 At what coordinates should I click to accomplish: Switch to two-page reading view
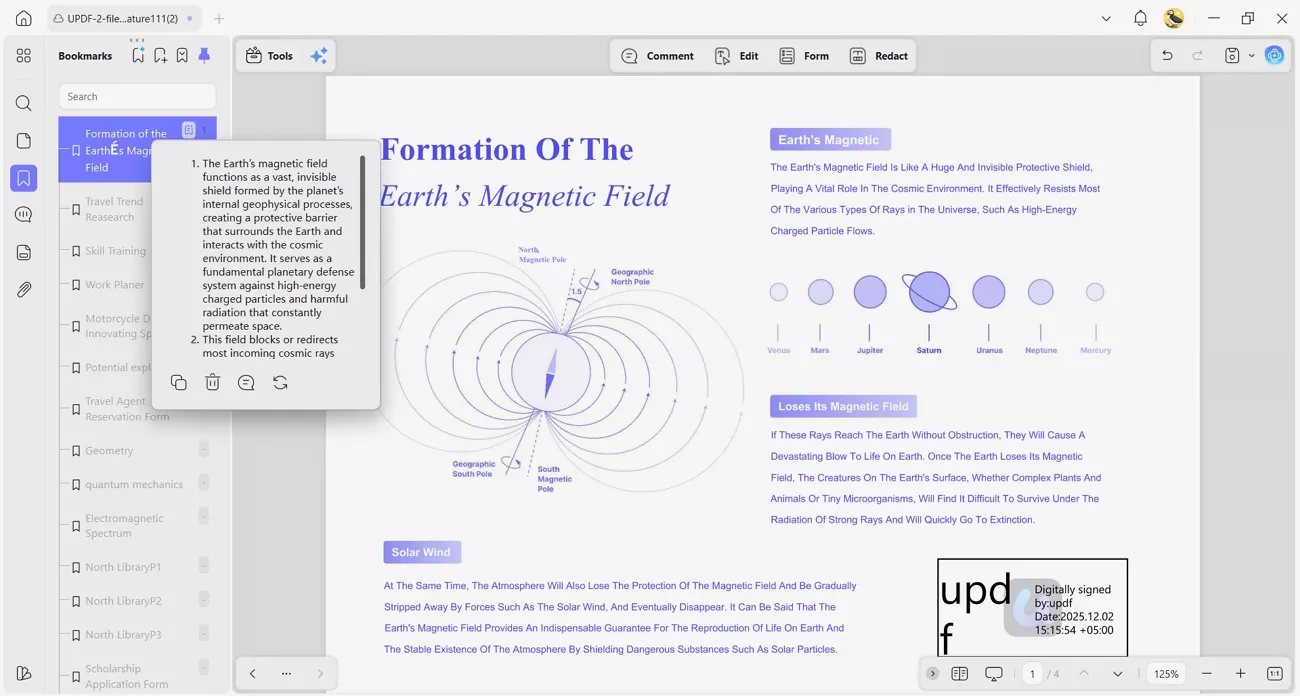pyautogui.click(x=960, y=673)
